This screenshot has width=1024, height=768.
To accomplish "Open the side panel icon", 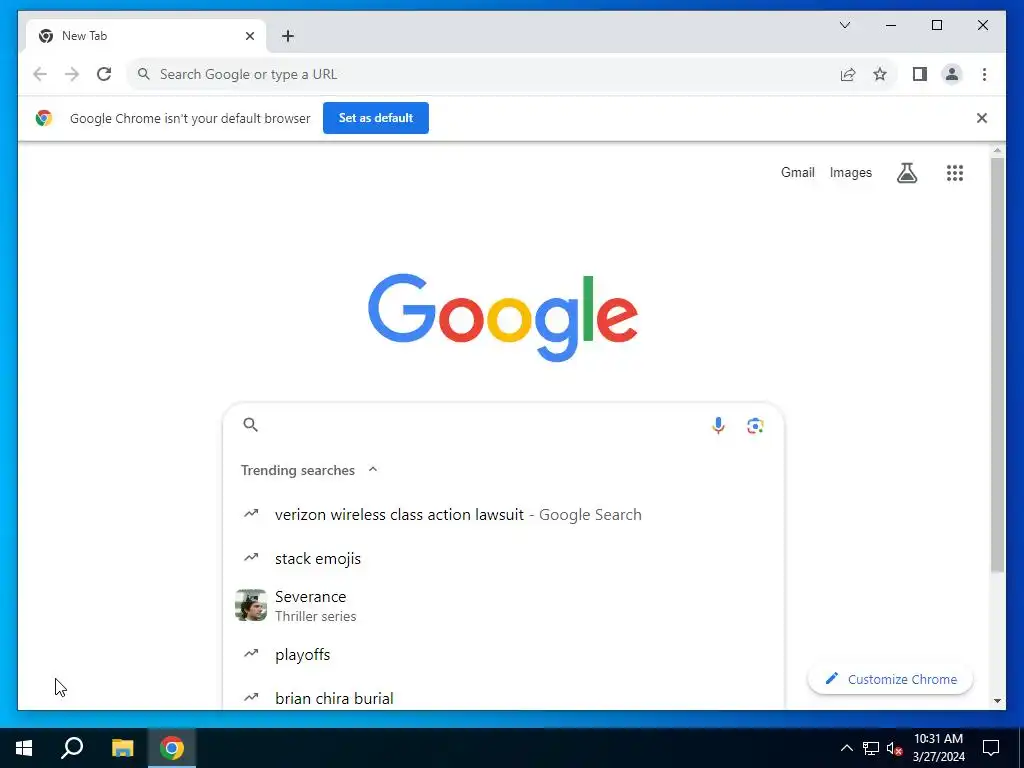I will coord(920,74).
